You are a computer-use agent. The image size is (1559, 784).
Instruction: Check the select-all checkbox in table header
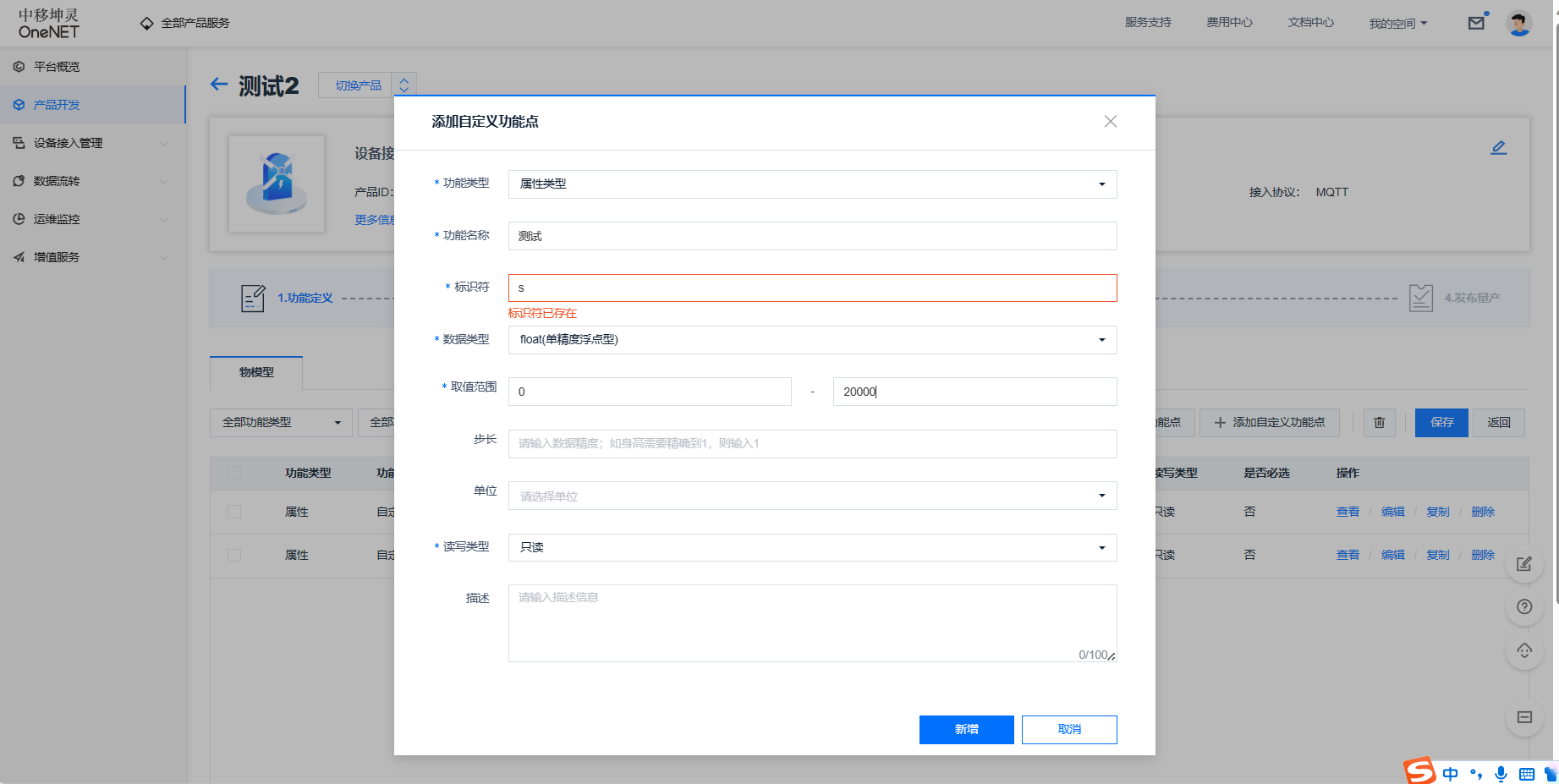[x=234, y=473]
